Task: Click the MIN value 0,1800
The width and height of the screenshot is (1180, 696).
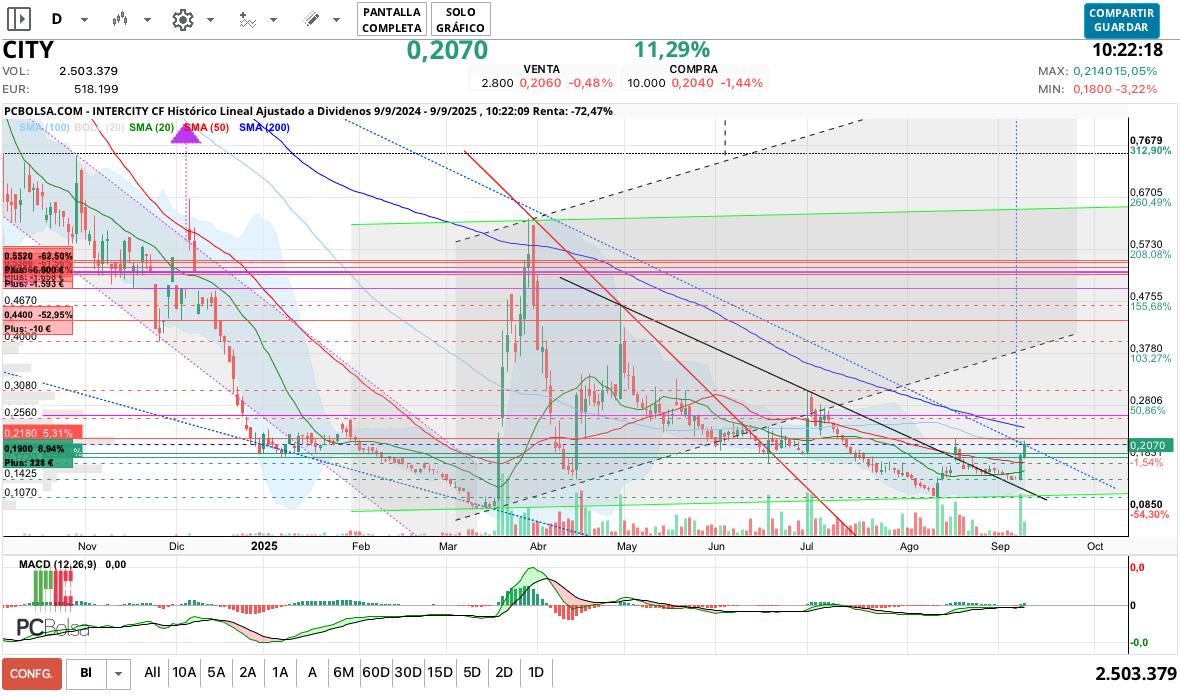Action: click(x=1093, y=89)
